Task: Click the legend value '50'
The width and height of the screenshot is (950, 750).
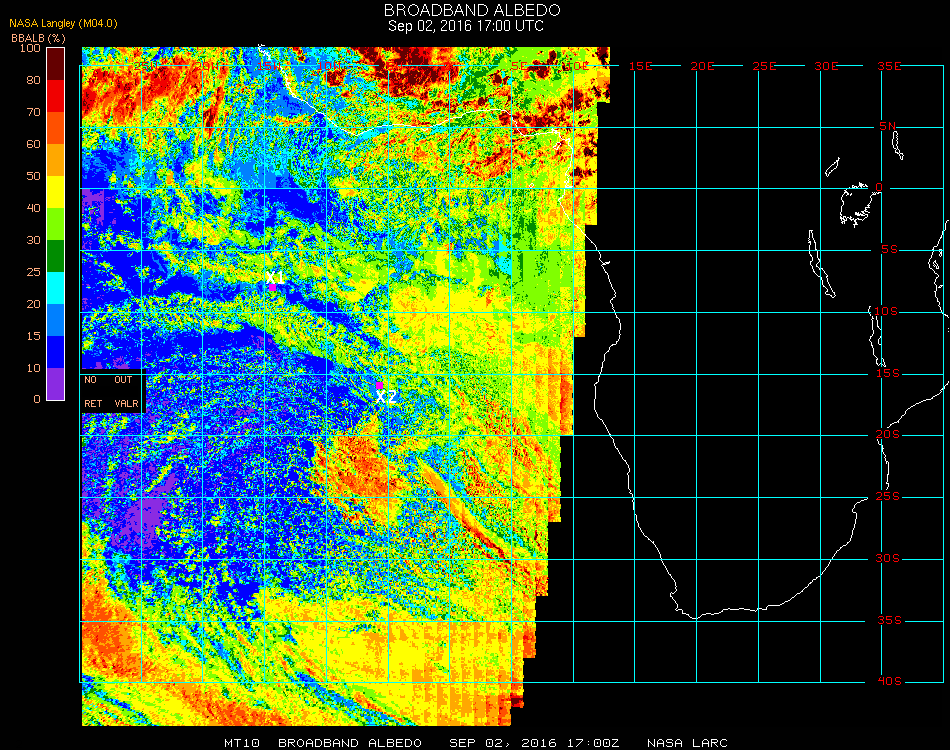Action: (33, 176)
